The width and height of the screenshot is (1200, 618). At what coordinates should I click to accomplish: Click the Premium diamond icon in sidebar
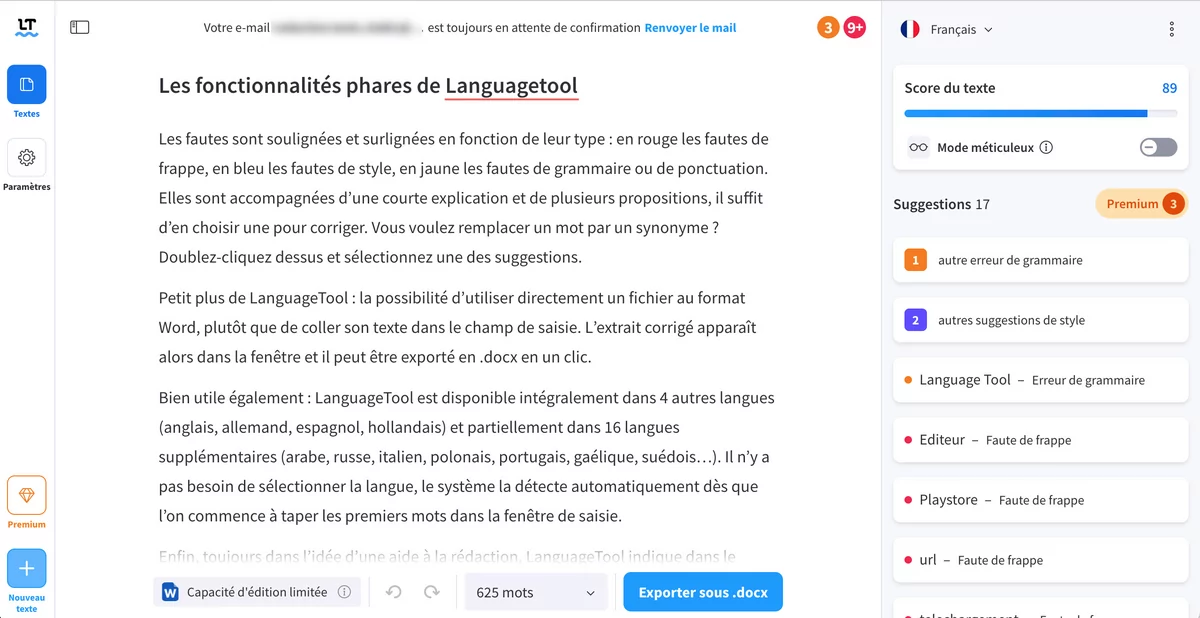27,495
